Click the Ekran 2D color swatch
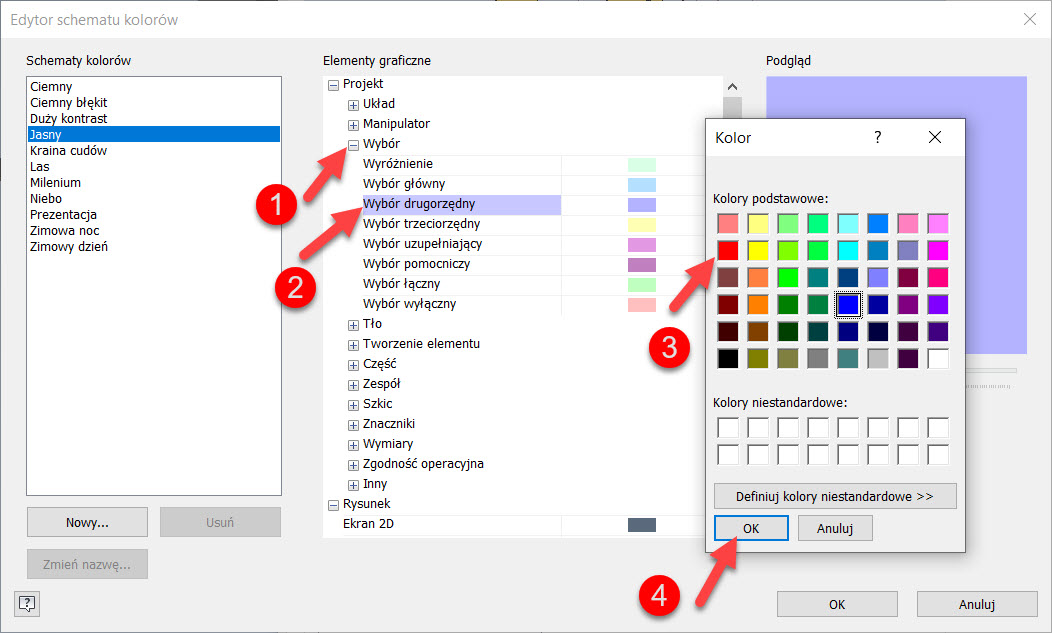This screenshot has height=633, width=1052. (641, 524)
